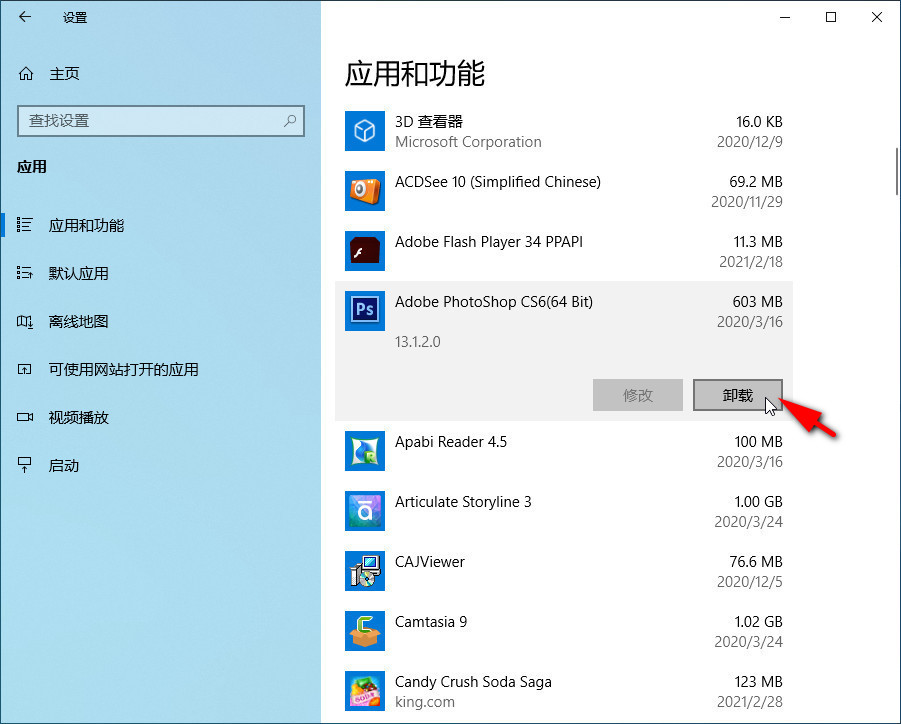Open the home icon next to 主页
The width and height of the screenshot is (901, 724).
[x=26, y=74]
